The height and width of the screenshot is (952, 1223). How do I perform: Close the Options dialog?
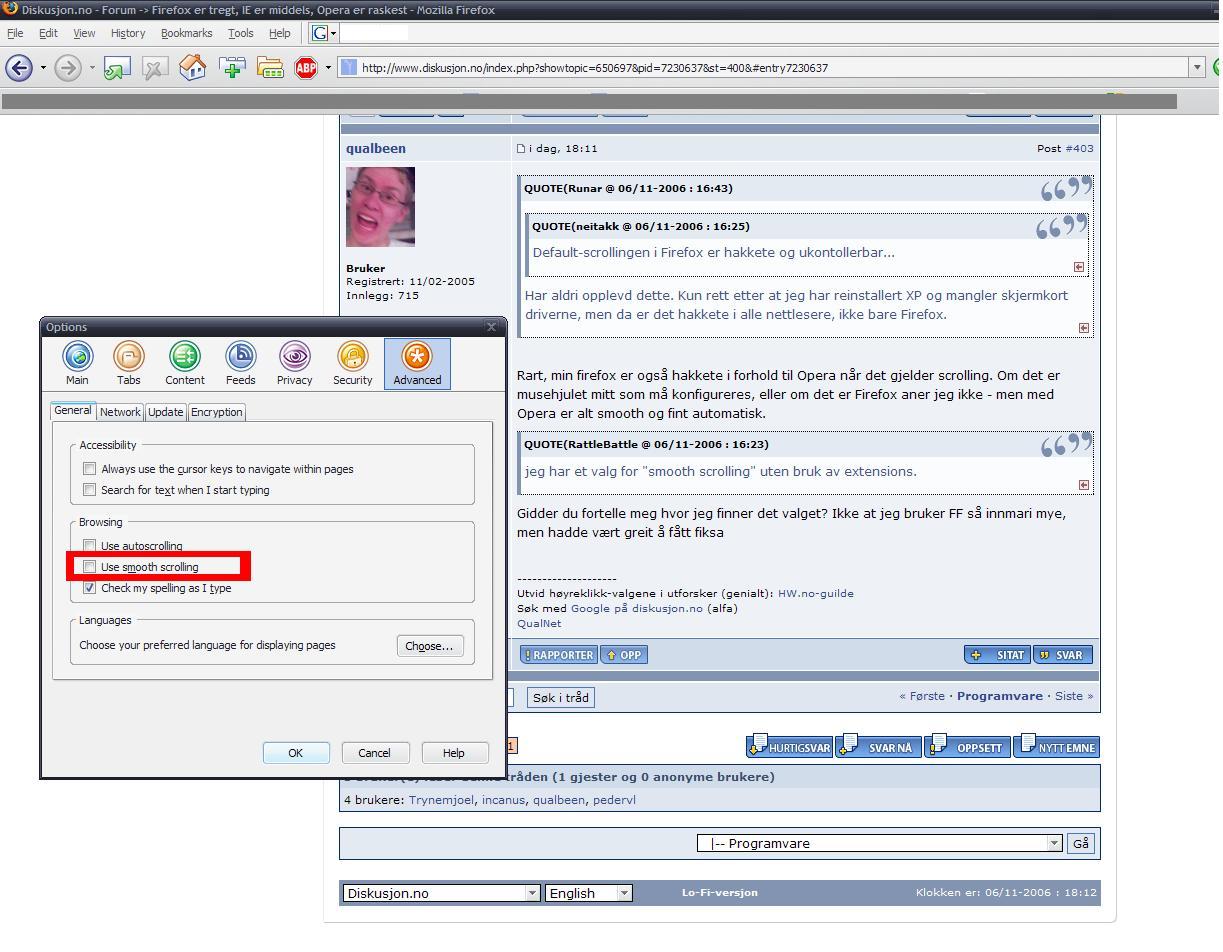click(491, 327)
